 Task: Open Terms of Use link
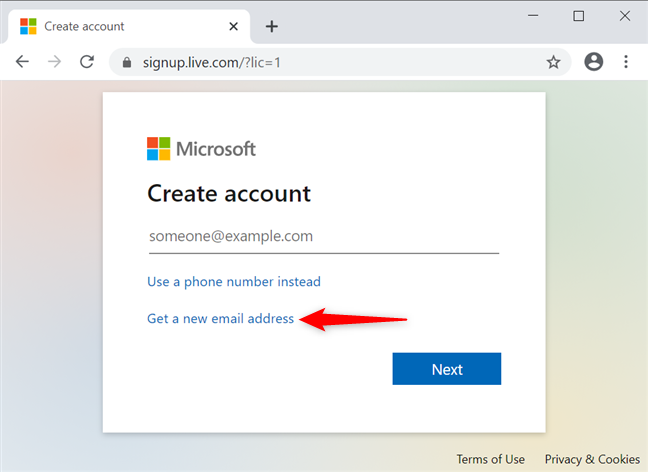491,459
